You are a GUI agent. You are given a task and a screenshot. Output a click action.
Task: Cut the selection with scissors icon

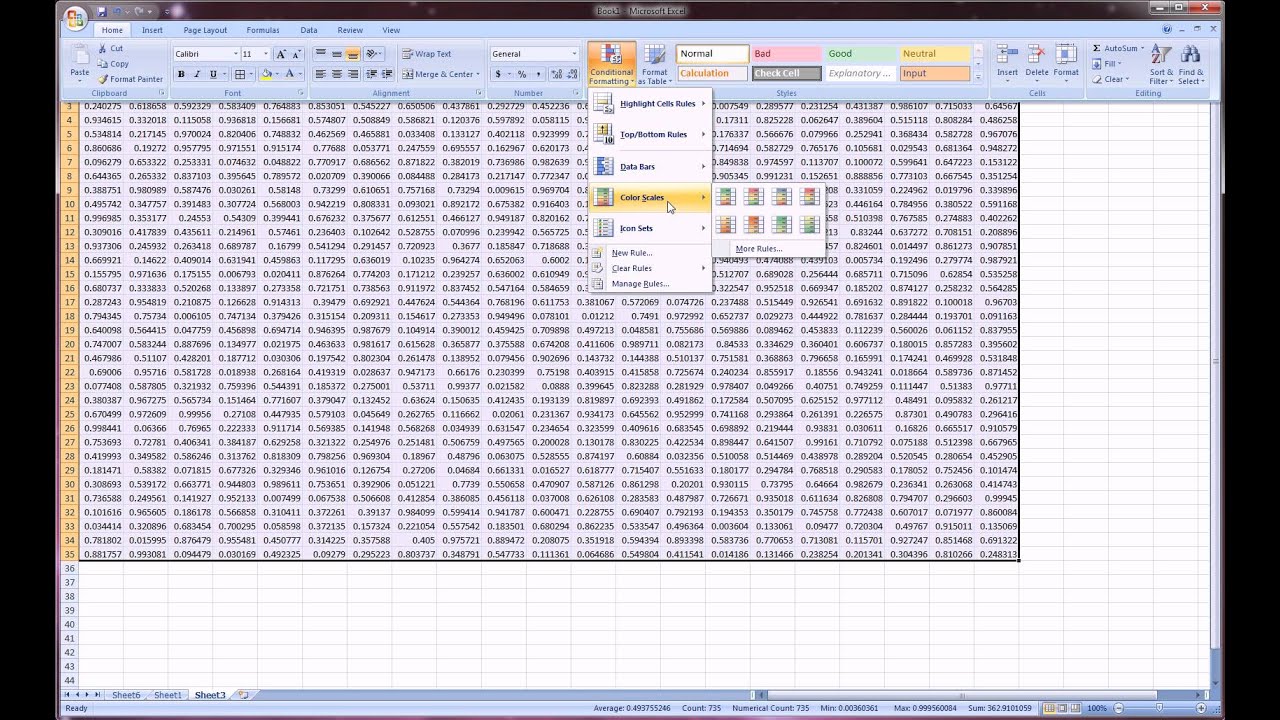coord(110,48)
